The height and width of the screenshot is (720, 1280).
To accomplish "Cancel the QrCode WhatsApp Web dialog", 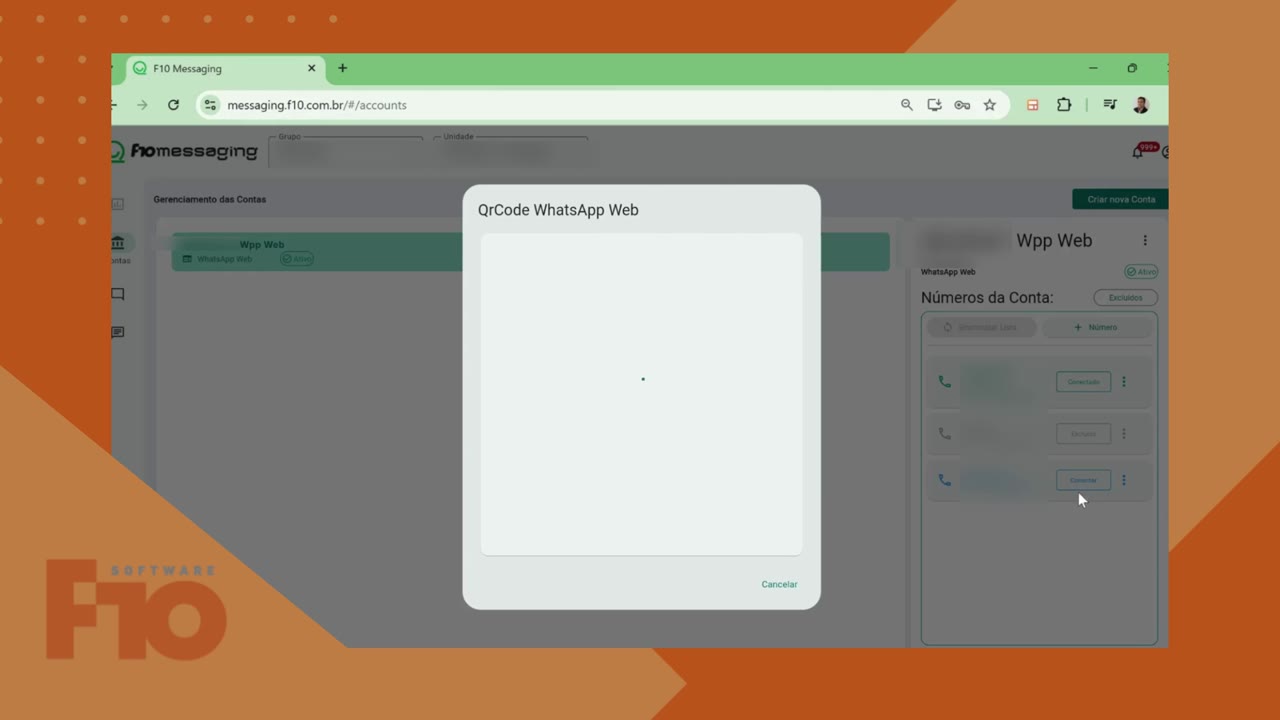I will [x=779, y=584].
